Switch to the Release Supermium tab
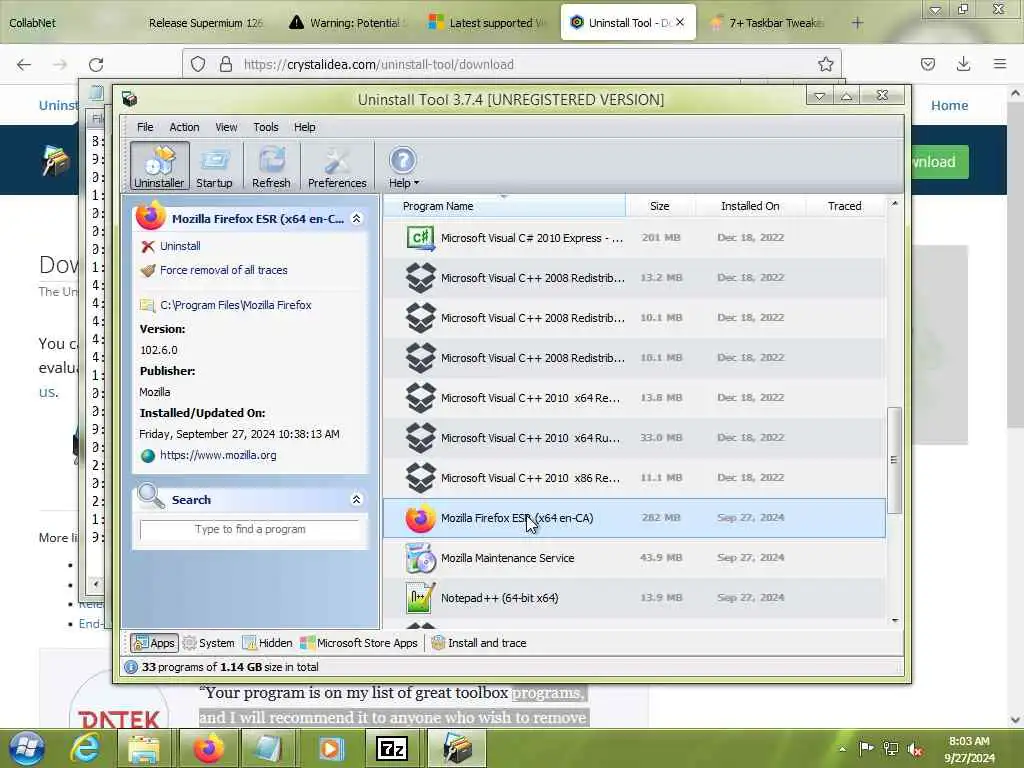This screenshot has width=1024, height=768. click(205, 23)
